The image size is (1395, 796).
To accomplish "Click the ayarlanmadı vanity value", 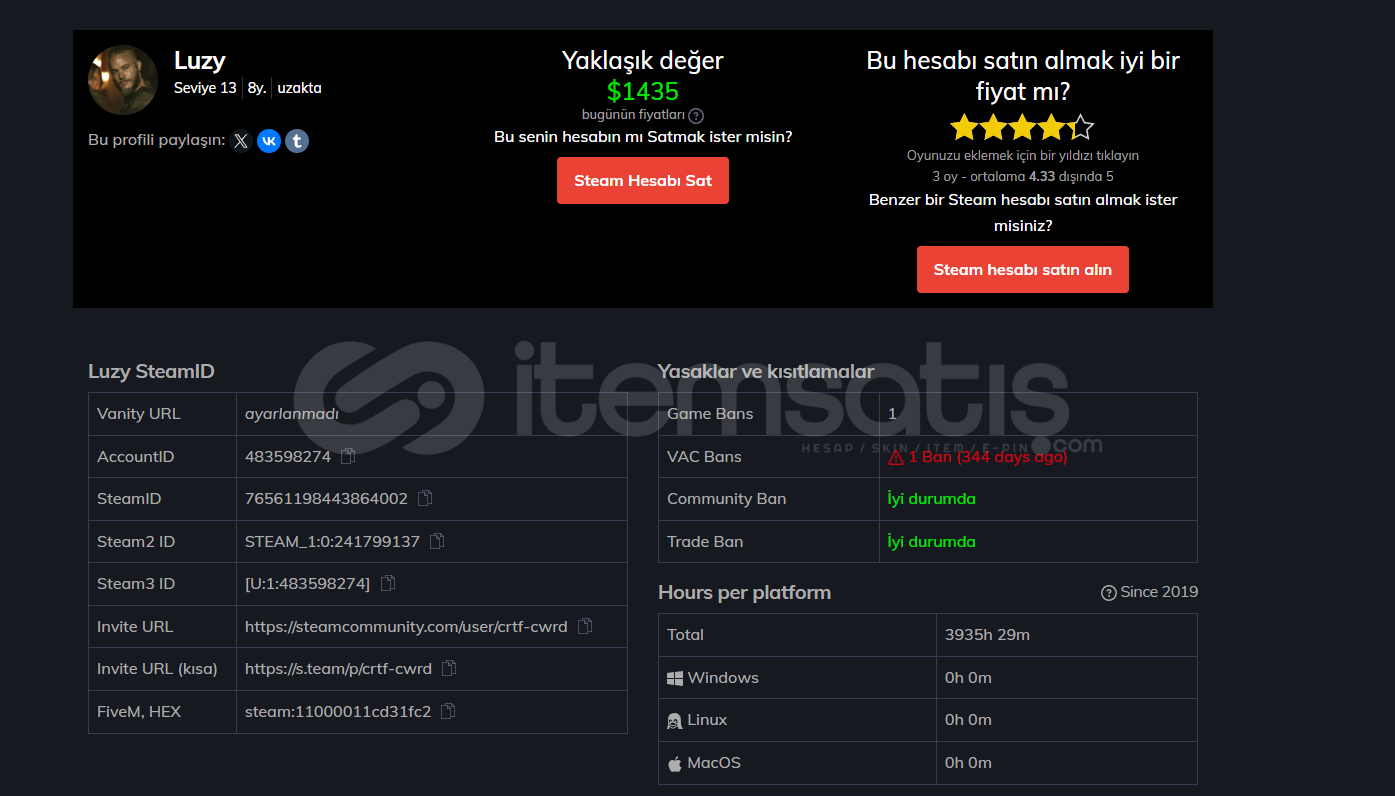I will pos(292,414).
